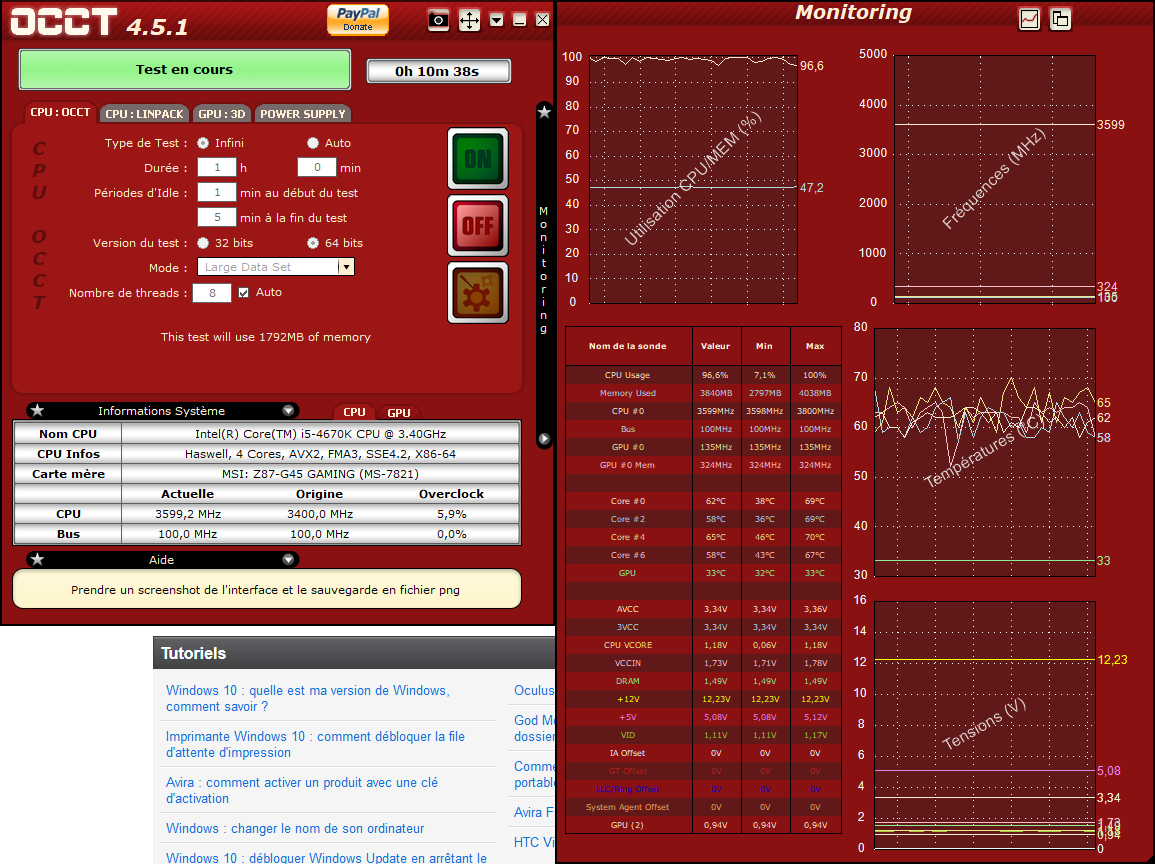Click the graph icon in the Monitoring header

1029,19
